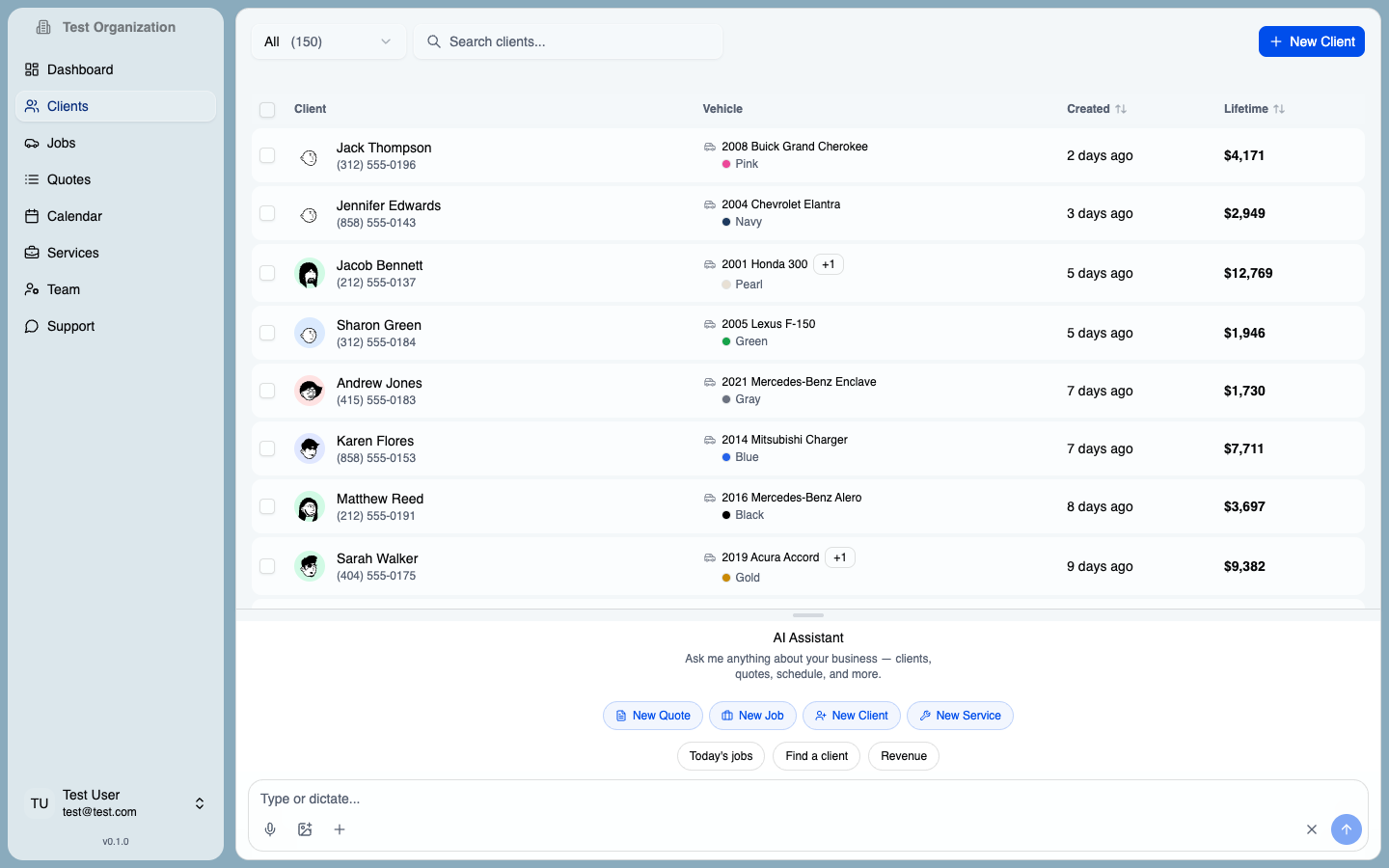Image resolution: width=1389 pixels, height=868 pixels.
Task: Check the Sharon Green row checkbox
Action: pos(267,333)
